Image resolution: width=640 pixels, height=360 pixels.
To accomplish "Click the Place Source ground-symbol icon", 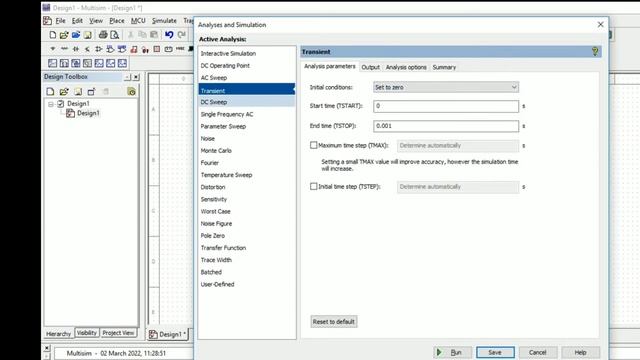I will point(53,49).
